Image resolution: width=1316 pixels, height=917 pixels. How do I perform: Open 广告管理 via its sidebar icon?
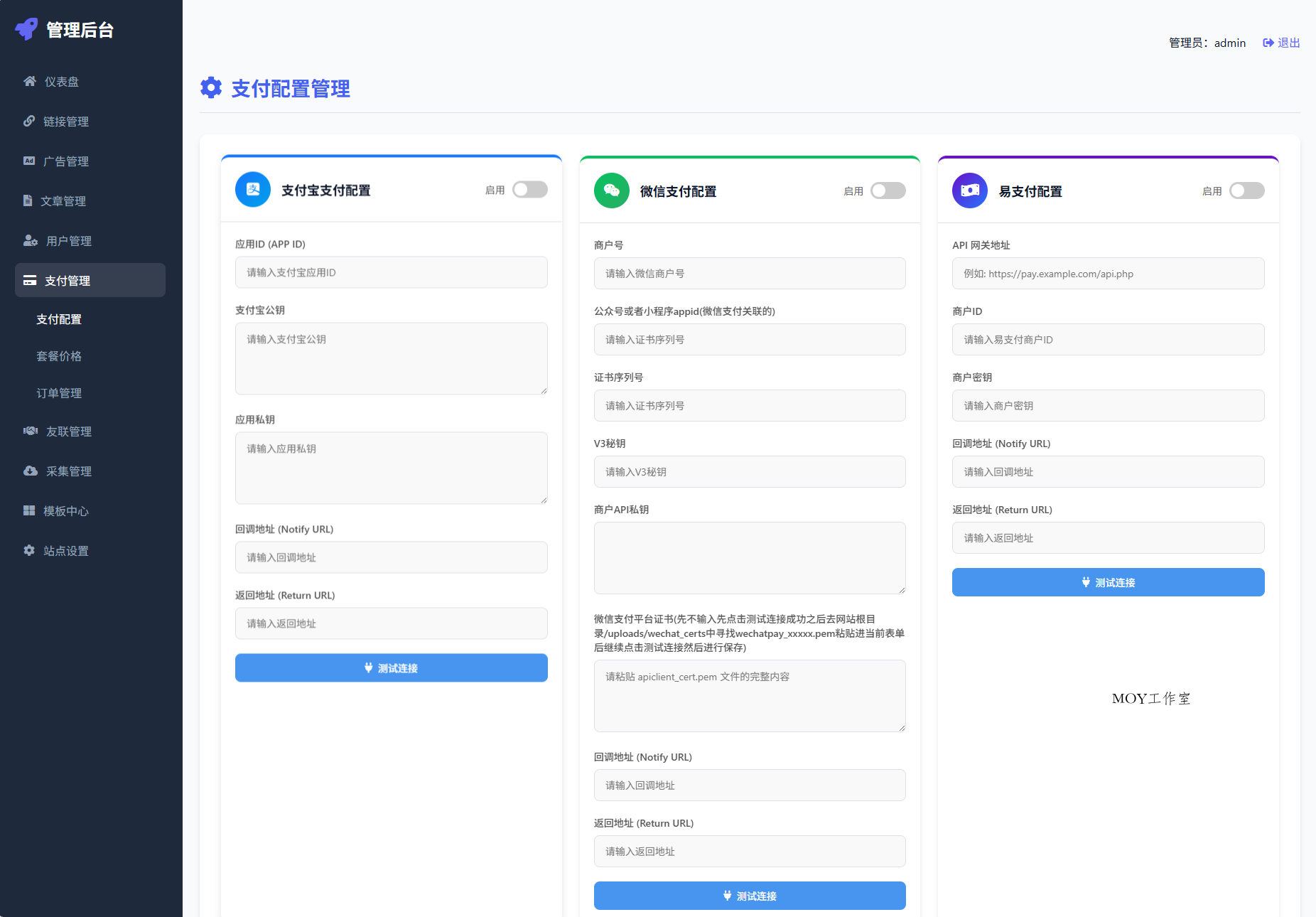(x=29, y=161)
